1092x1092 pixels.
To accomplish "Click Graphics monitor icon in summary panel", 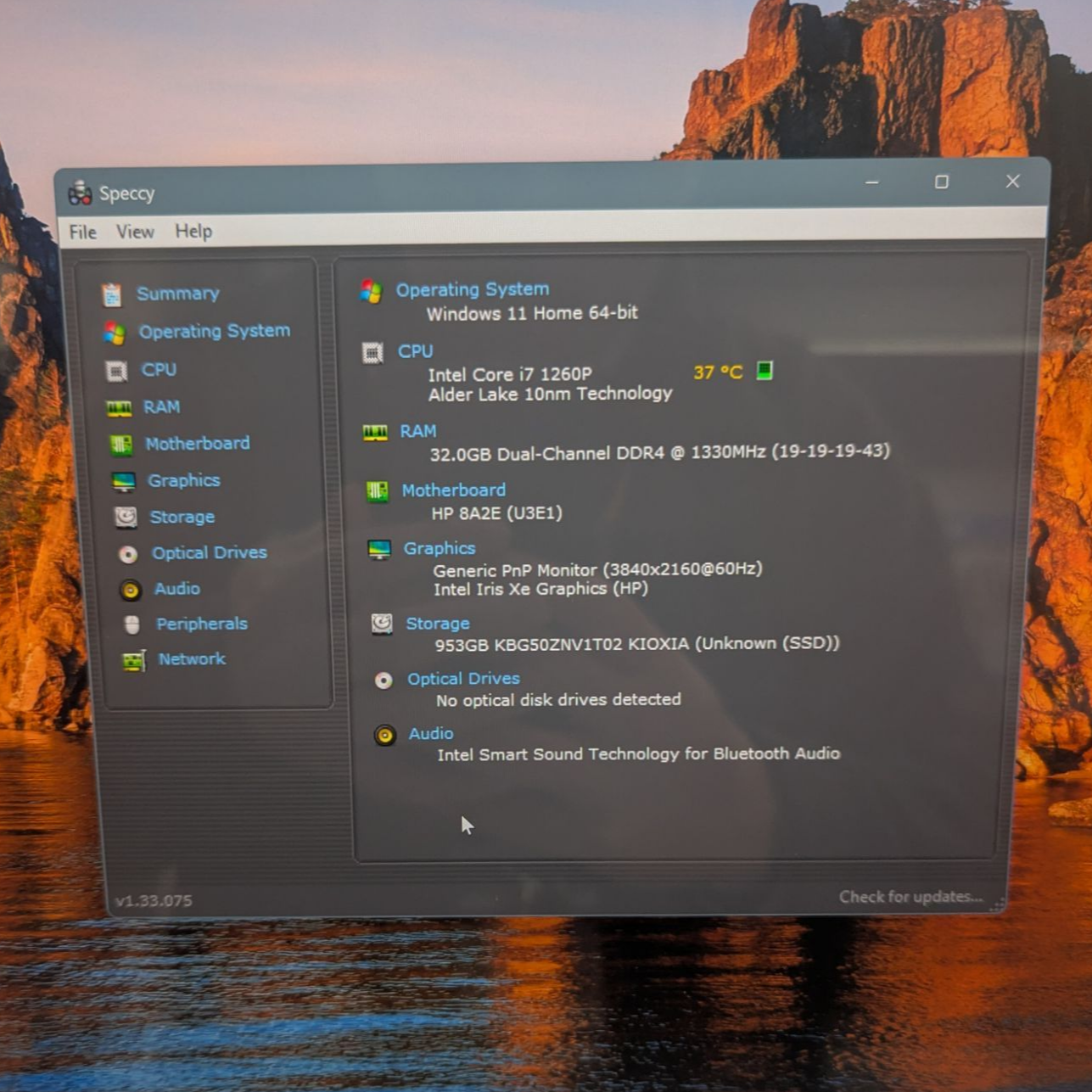I will click(379, 550).
